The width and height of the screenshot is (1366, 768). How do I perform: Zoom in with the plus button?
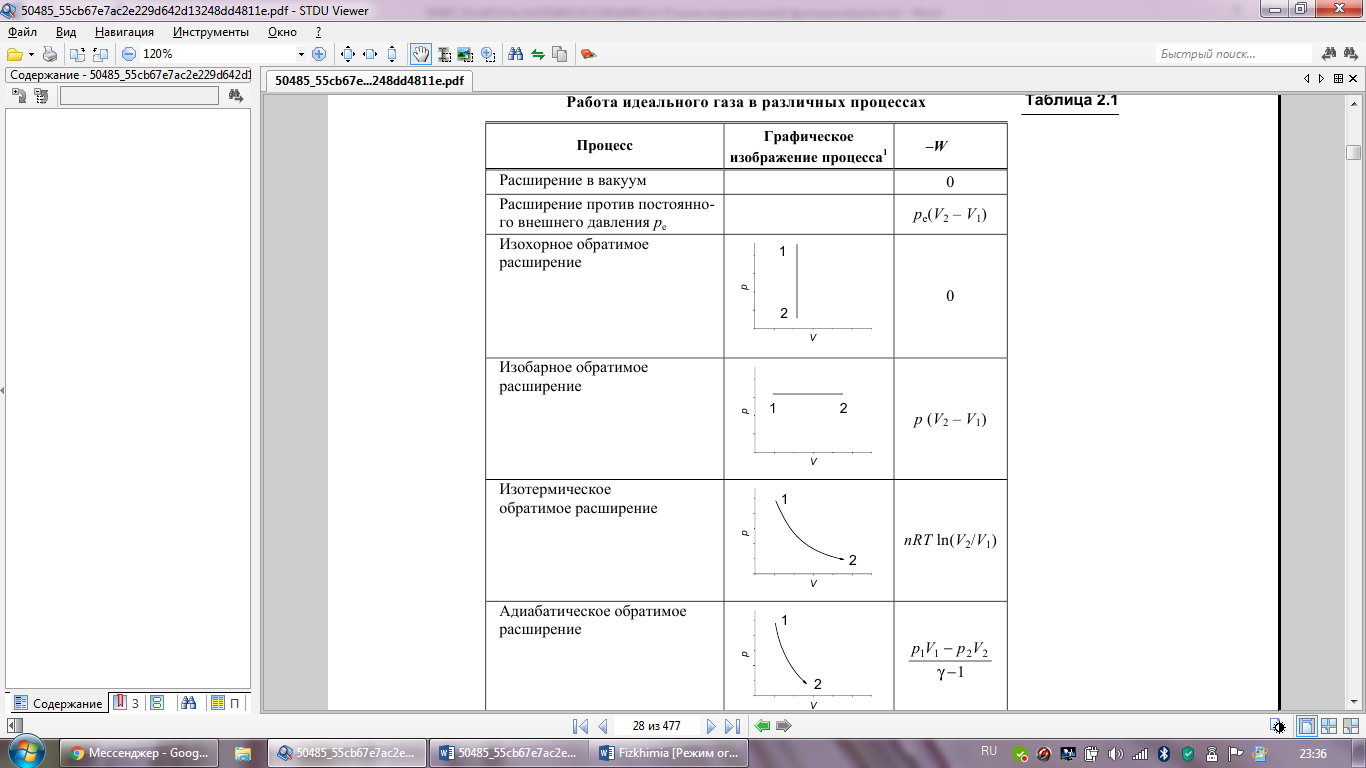pyautogui.click(x=319, y=54)
